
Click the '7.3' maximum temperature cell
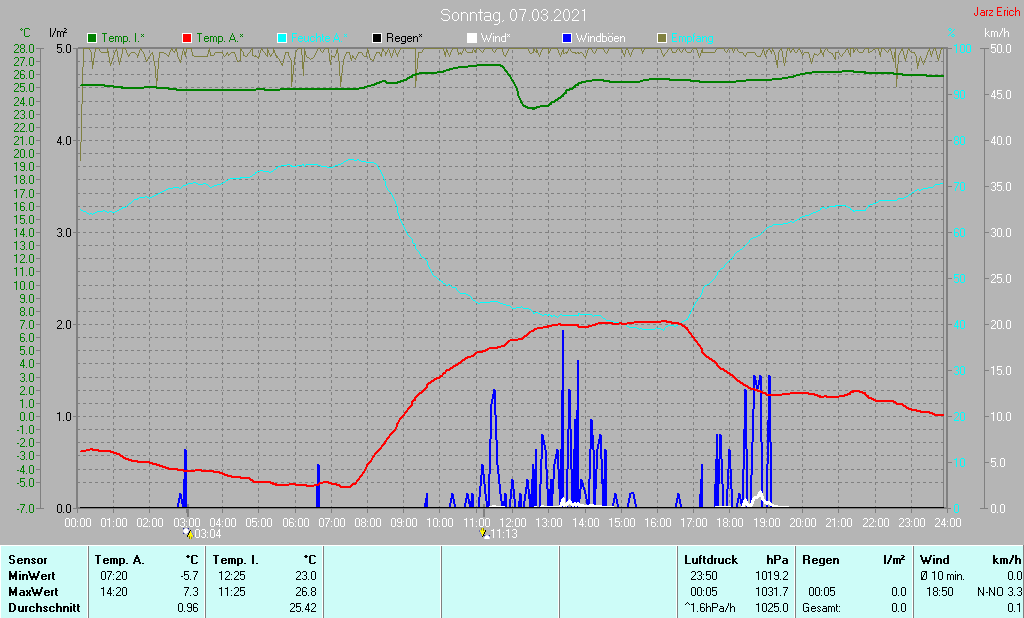pos(190,592)
